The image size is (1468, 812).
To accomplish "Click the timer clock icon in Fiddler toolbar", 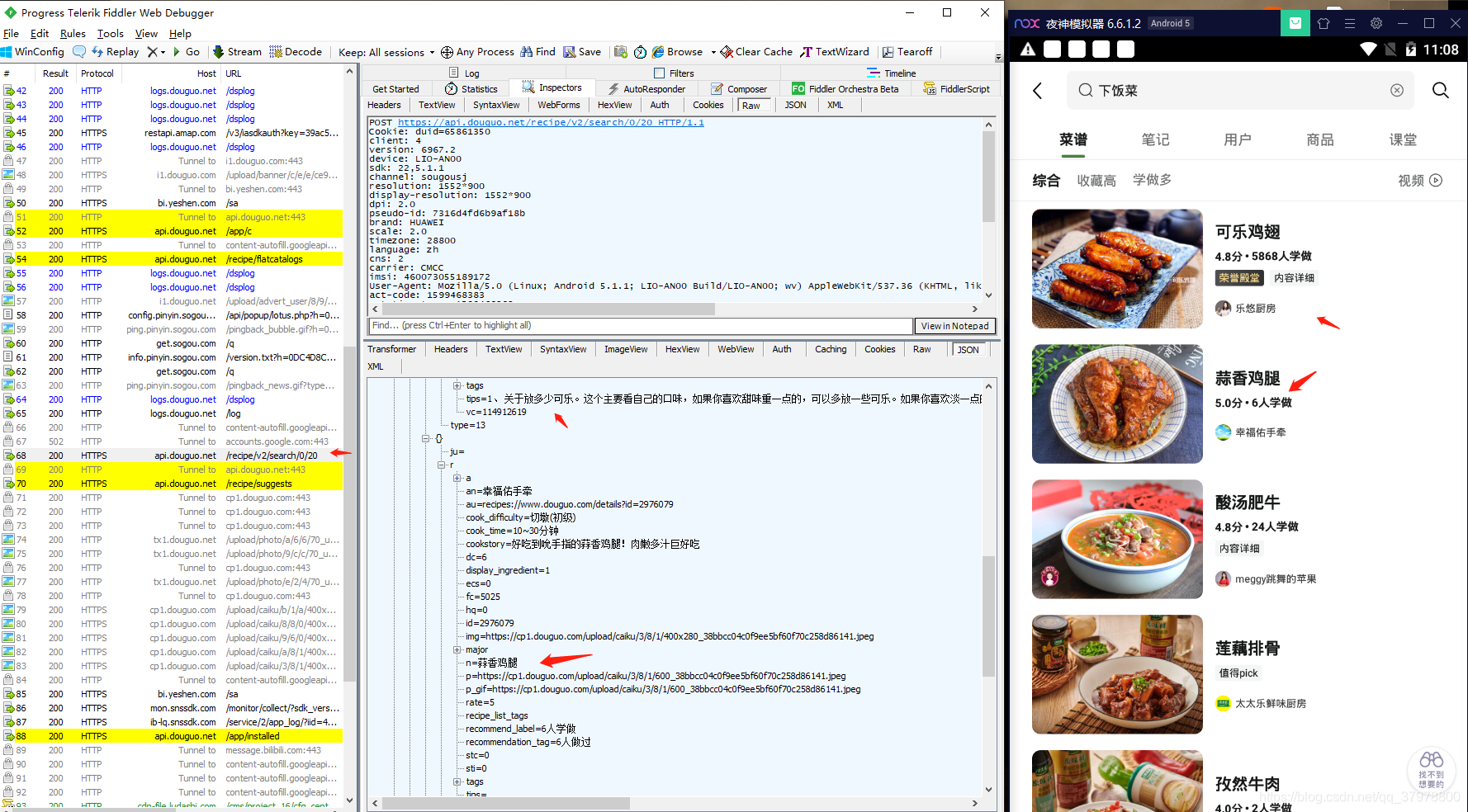I will [641, 52].
